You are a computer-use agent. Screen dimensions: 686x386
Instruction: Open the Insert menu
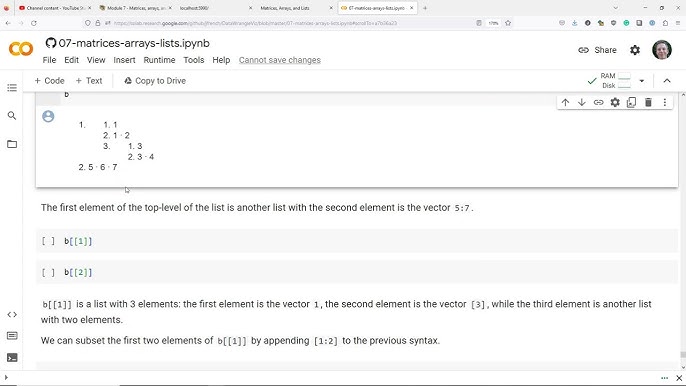coord(124,60)
